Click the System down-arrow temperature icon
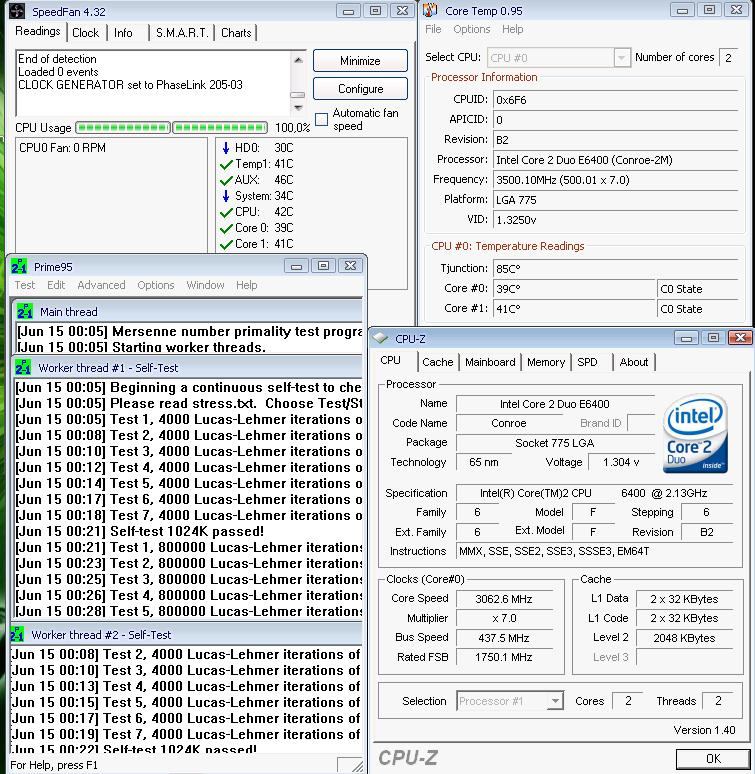 pos(226,196)
